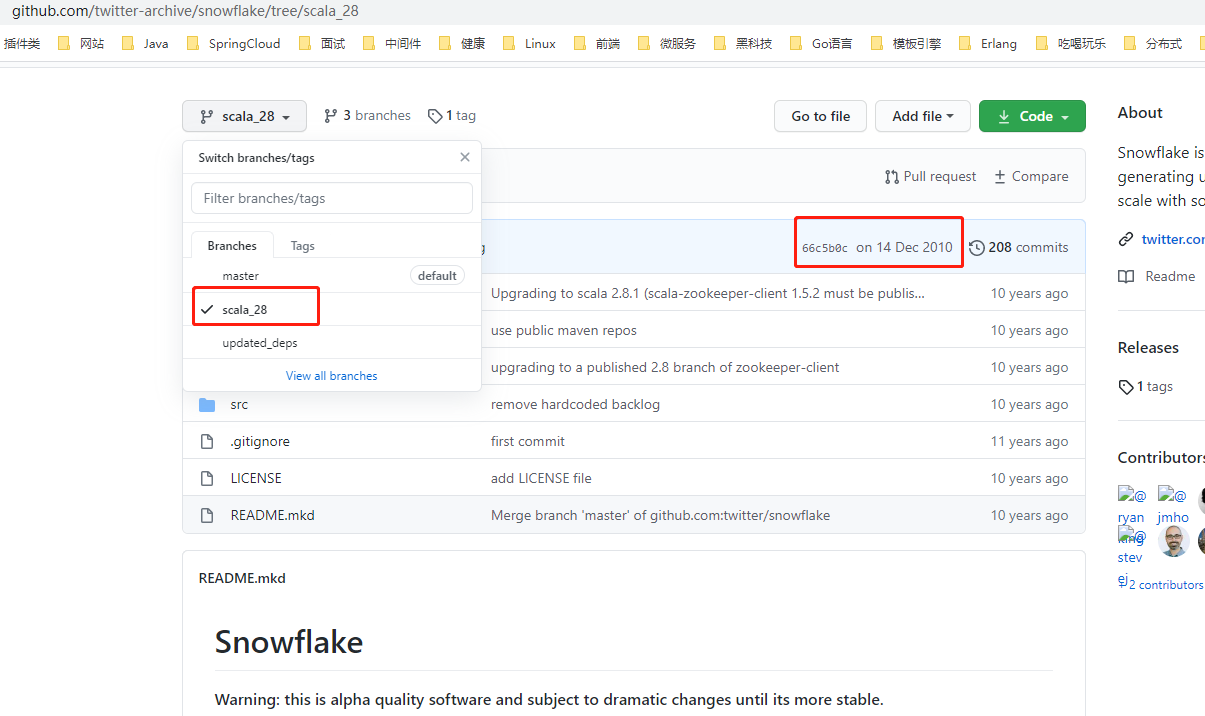Open the twitter.com link in About
Screen dimensions: 1205x716
[1173, 239]
